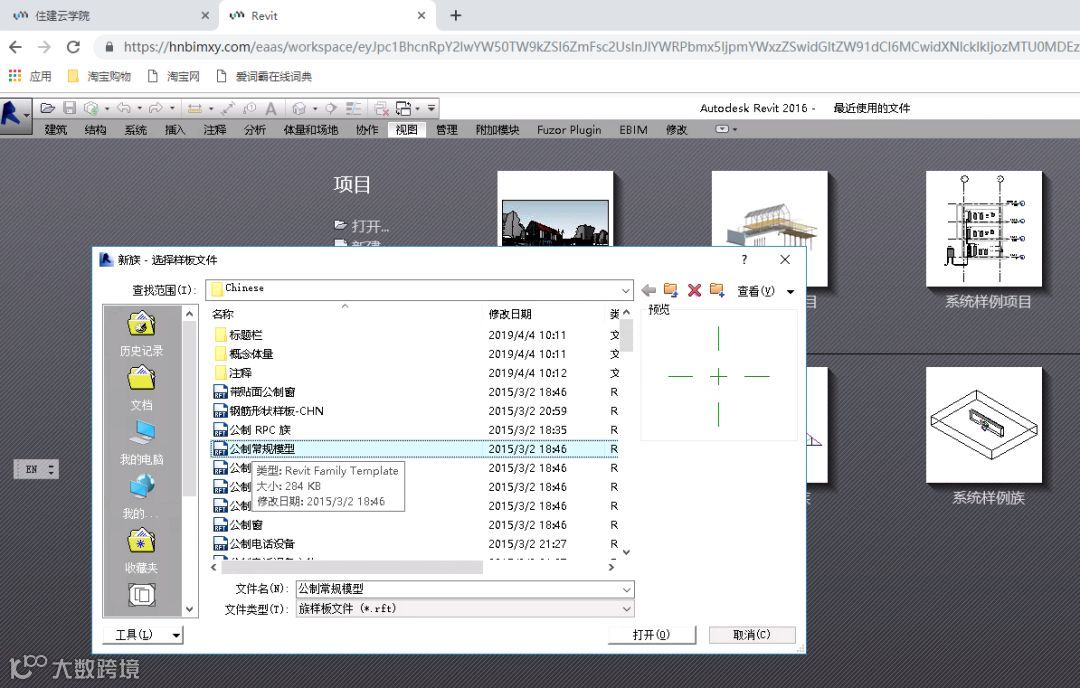Expand the 查找范围 Chinese folder dropdown
The image size is (1080, 688).
tap(625, 290)
